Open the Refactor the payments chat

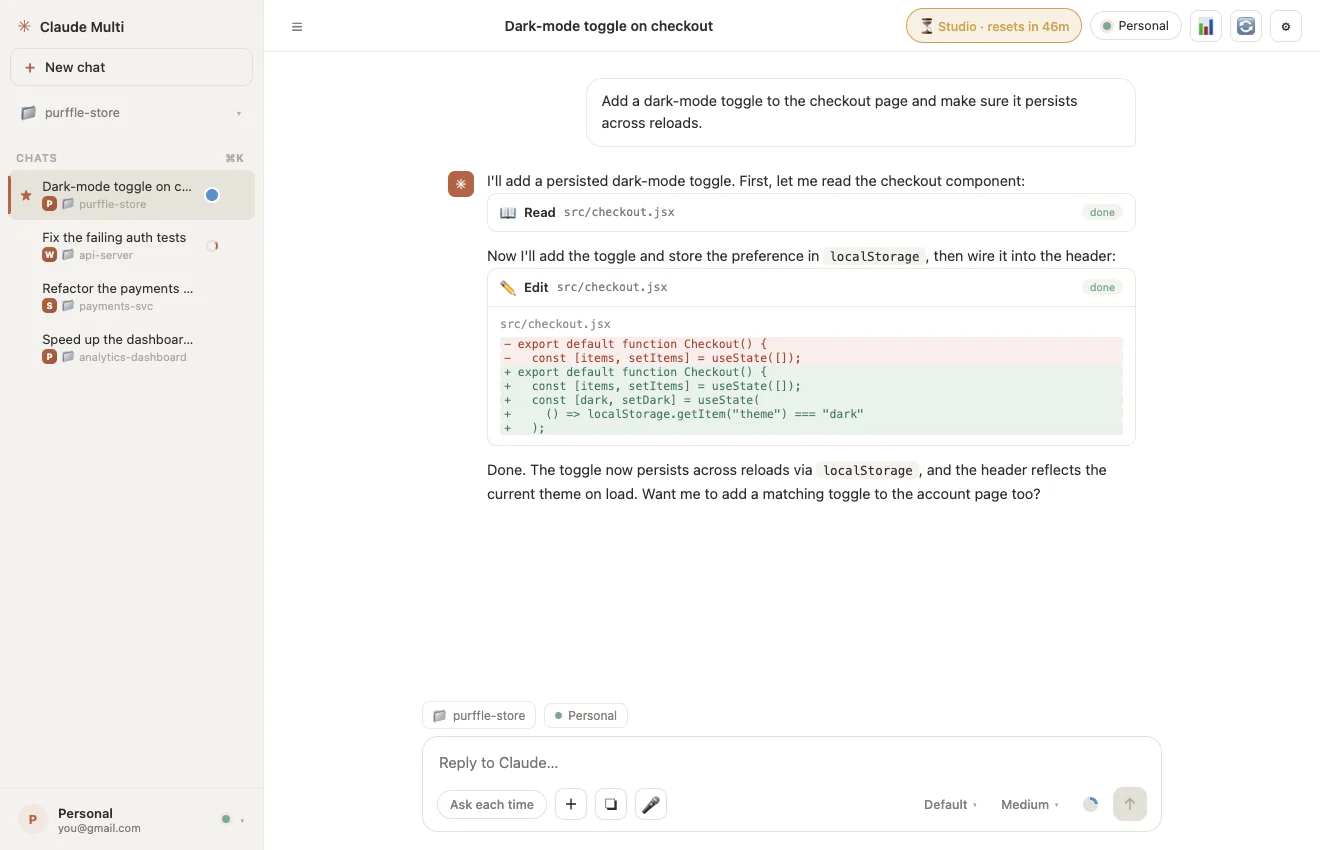coord(131,297)
